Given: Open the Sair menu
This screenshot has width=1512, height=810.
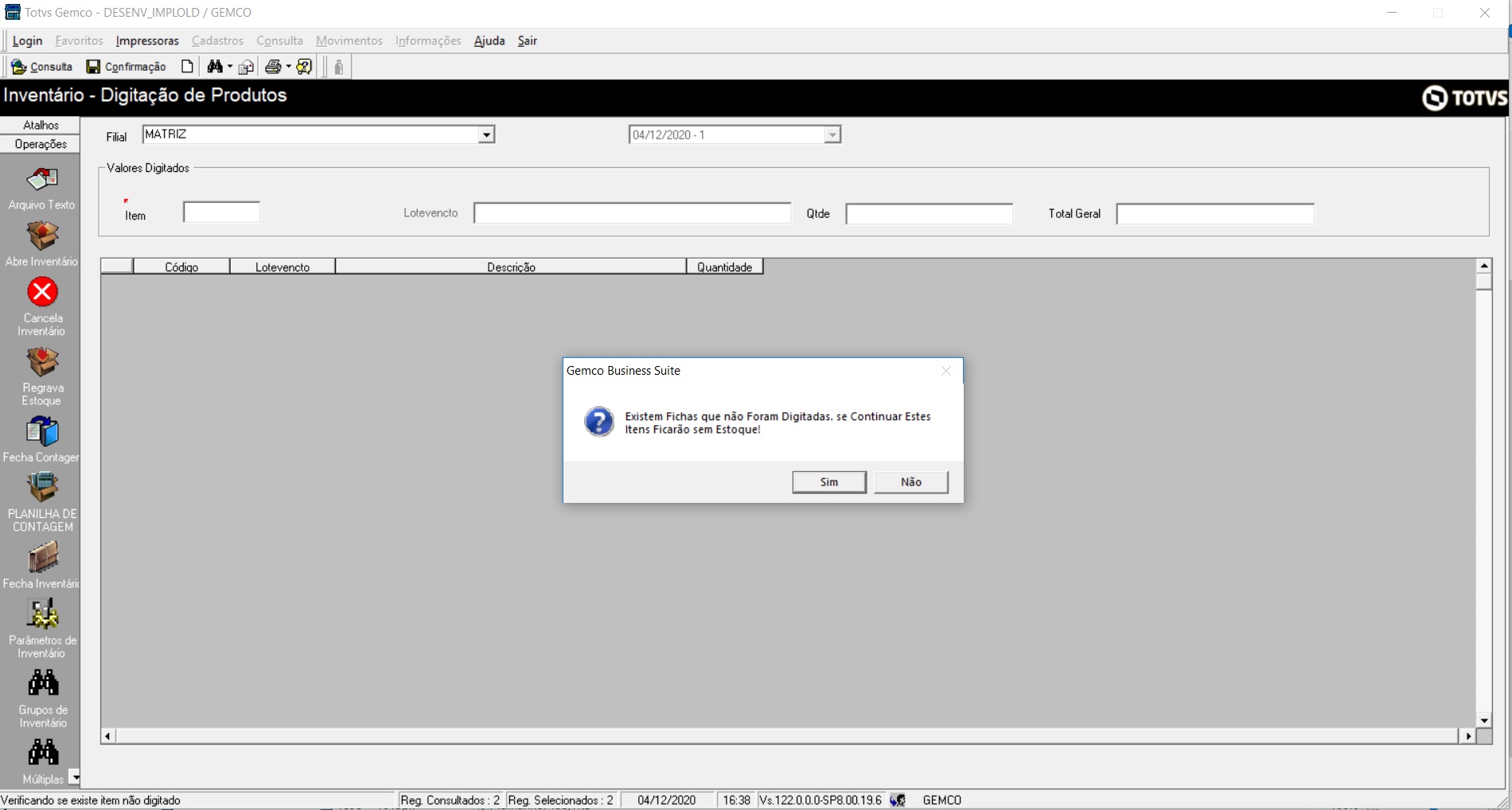Looking at the screenshot, I should 528,41.
